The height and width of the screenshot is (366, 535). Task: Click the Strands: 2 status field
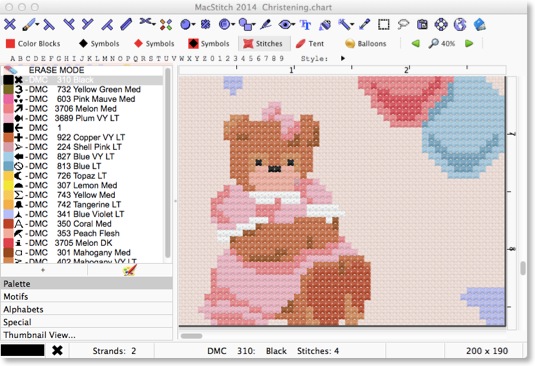(114, 351)
